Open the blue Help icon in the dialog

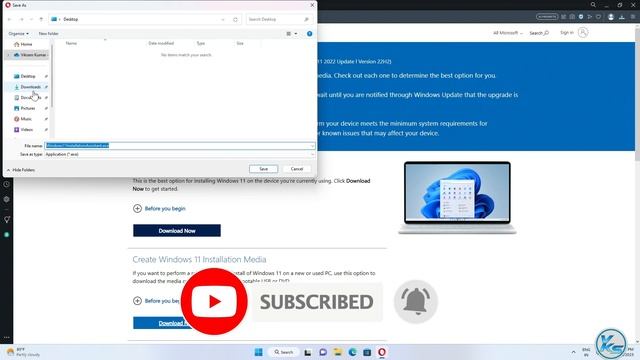click(x=309, y=33)
